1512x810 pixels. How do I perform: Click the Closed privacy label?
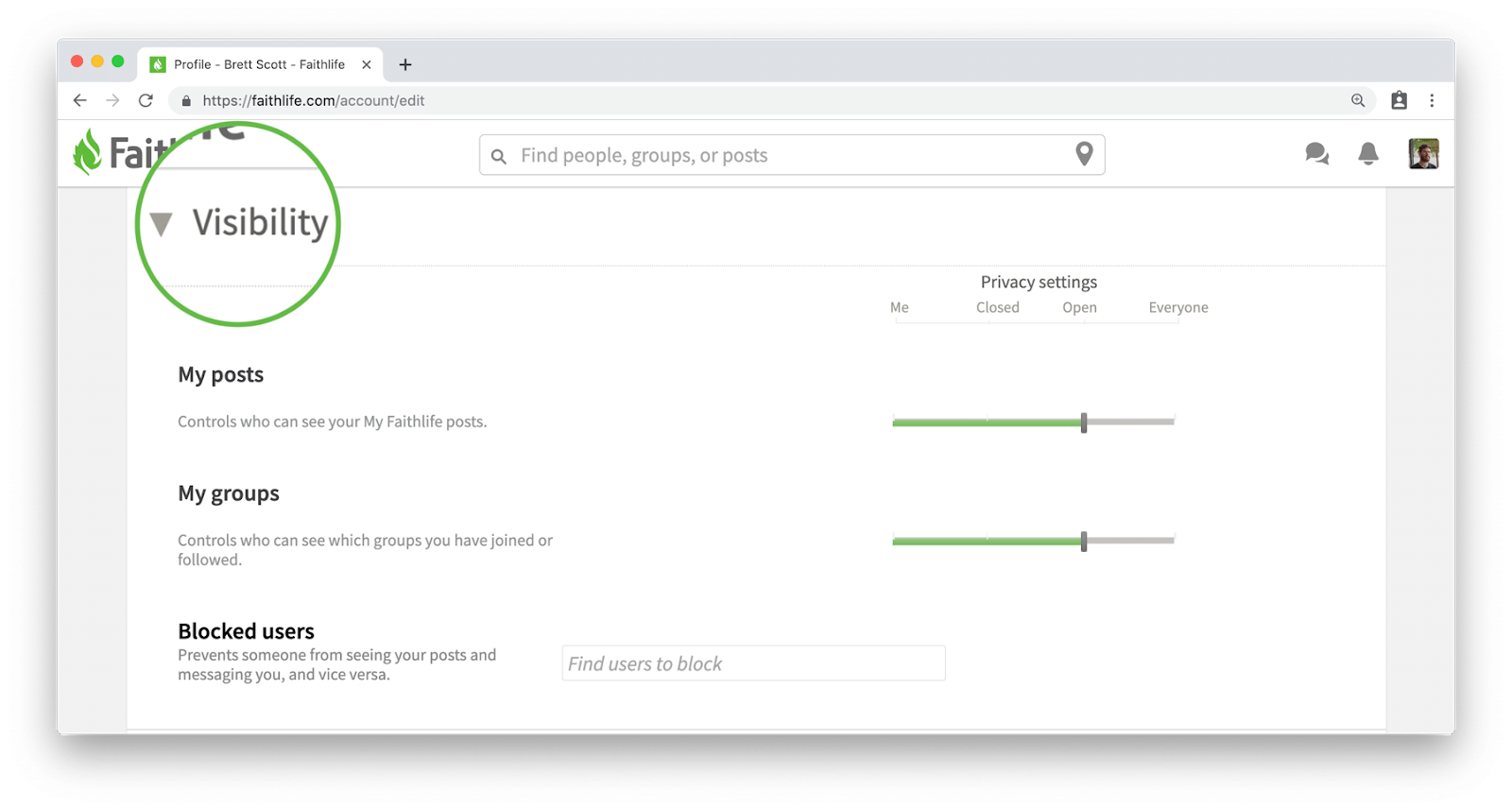(998, 307)
